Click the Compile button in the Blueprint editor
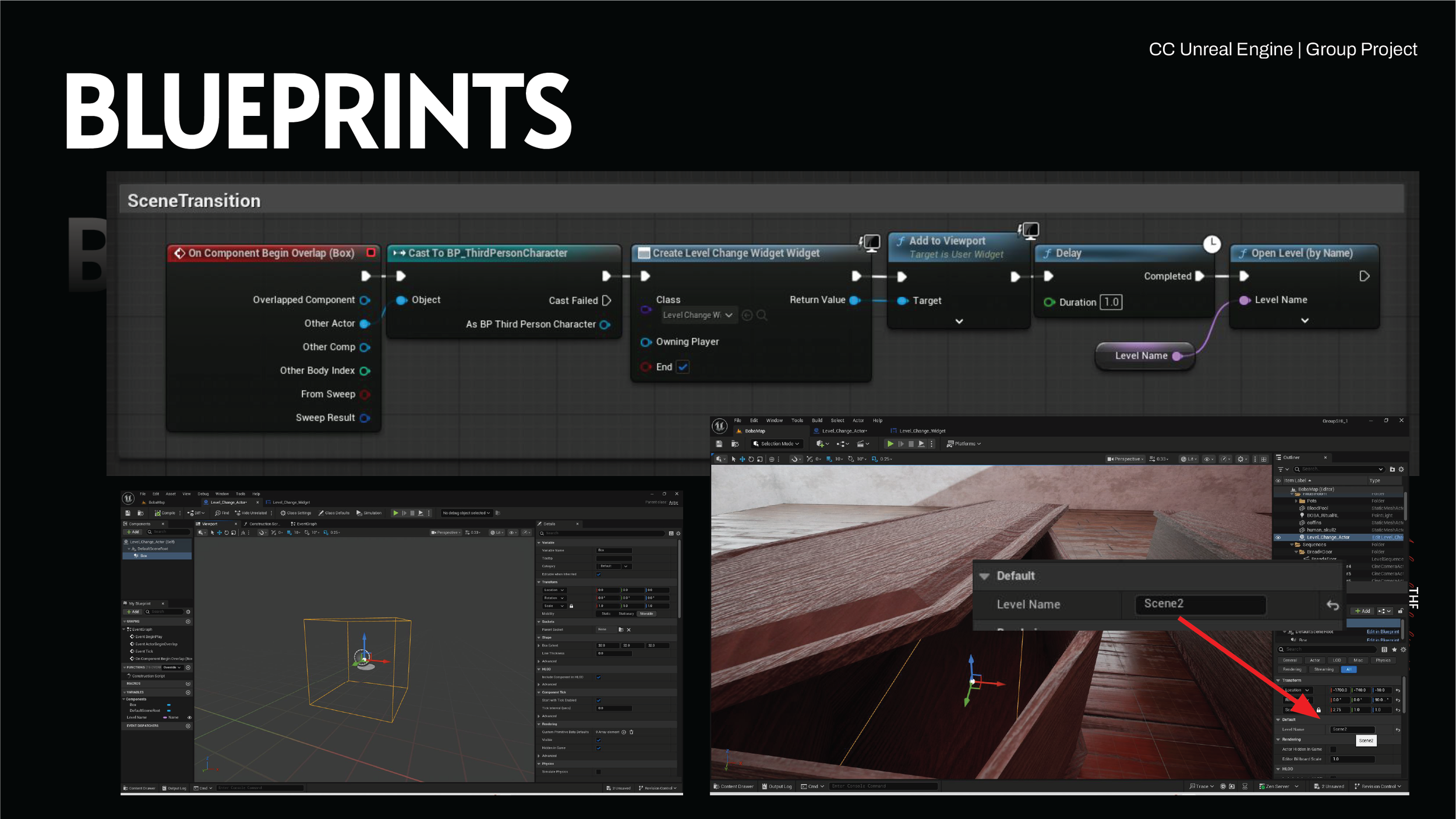1456x819 pixels. (x=165, y=513)
